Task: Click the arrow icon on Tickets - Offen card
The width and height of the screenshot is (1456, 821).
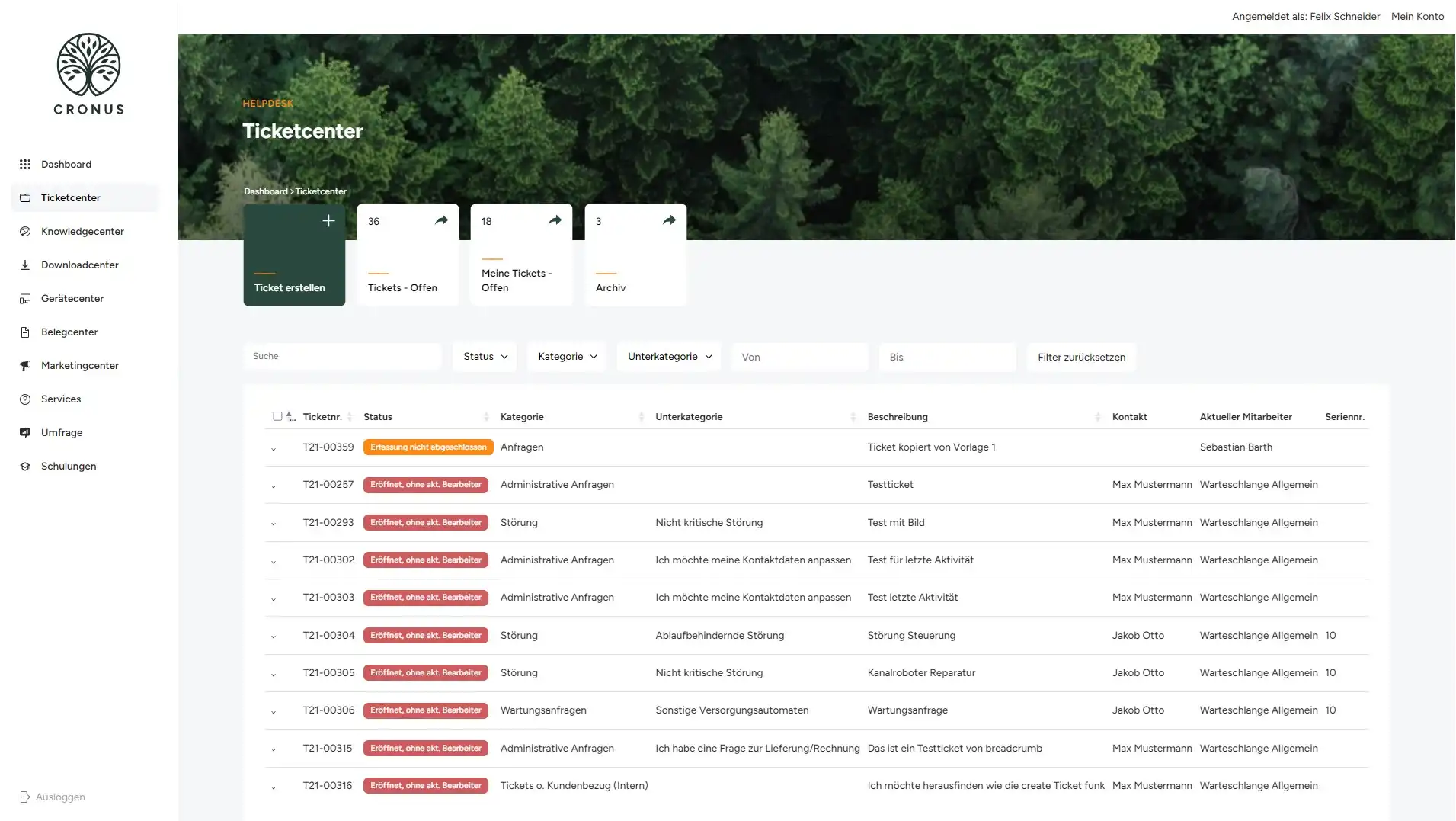Action: point(441,221)
